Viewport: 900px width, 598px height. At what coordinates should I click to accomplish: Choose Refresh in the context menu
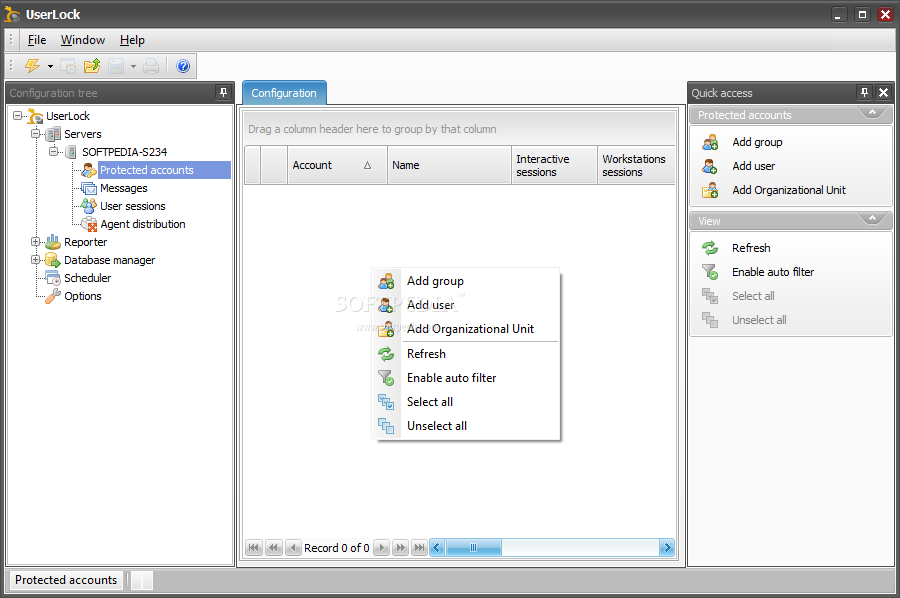pos(466,354)
